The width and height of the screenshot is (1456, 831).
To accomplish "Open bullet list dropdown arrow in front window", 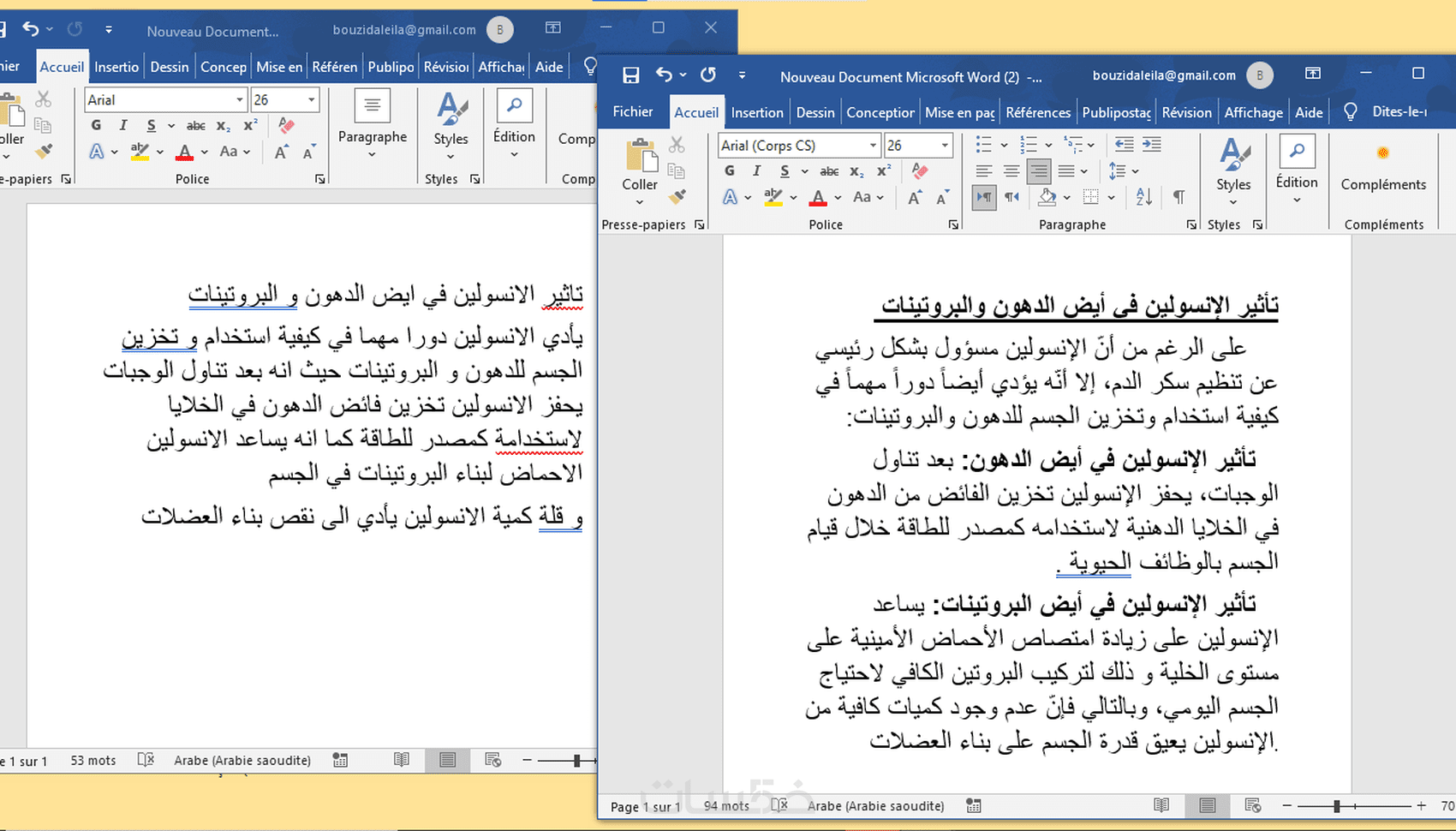I will click(x=1004, y=145).
